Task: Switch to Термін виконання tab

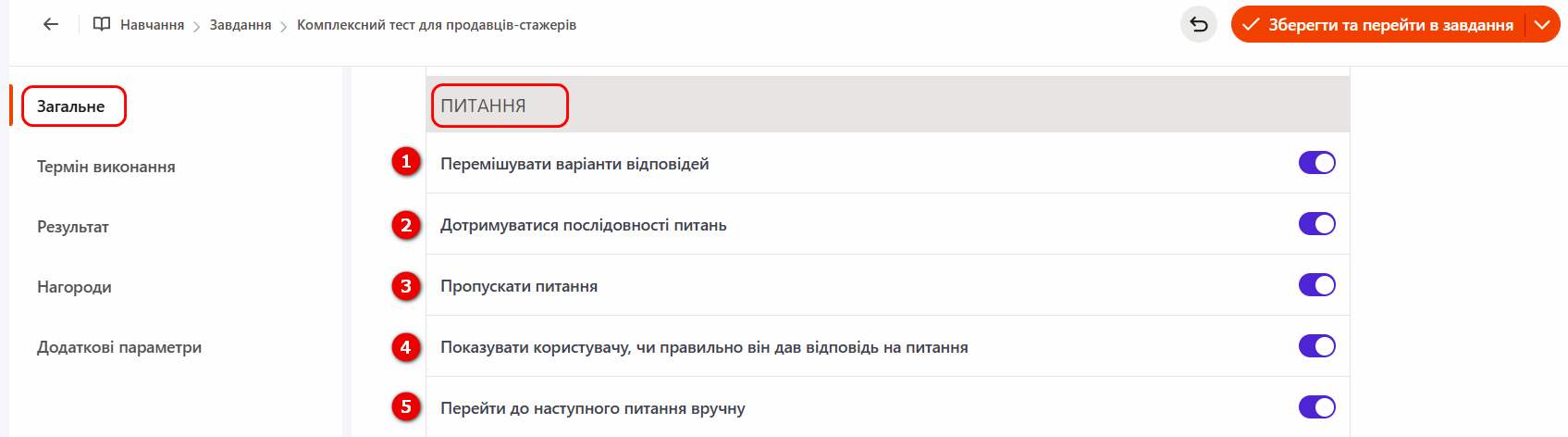Action: (106, 167)
